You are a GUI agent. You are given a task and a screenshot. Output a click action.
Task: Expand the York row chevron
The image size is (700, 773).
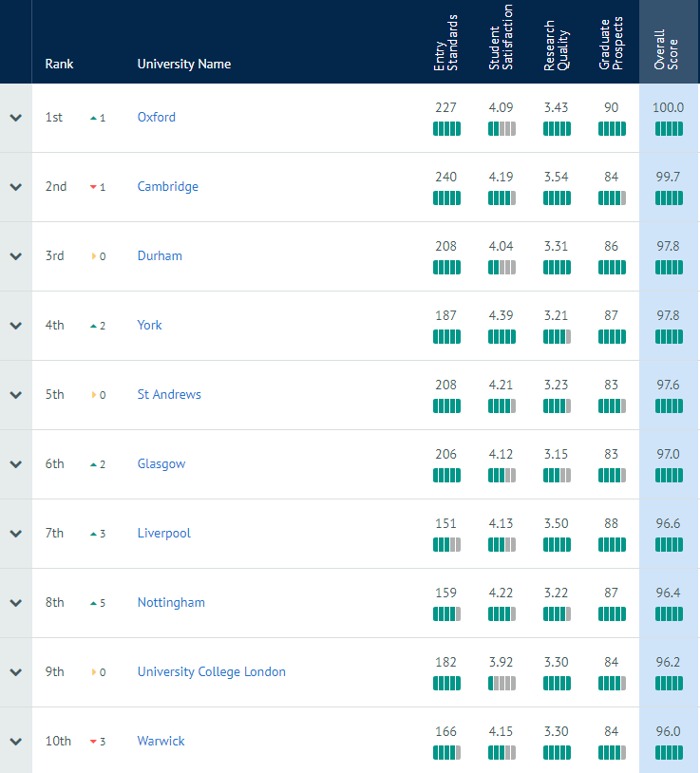pyautogui.click(x=16, y=326)
